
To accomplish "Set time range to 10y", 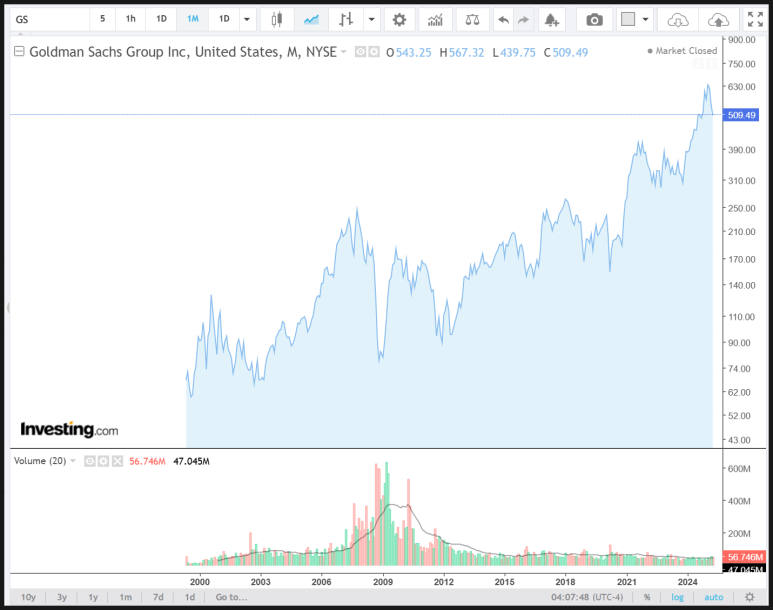I will point(28,597).
